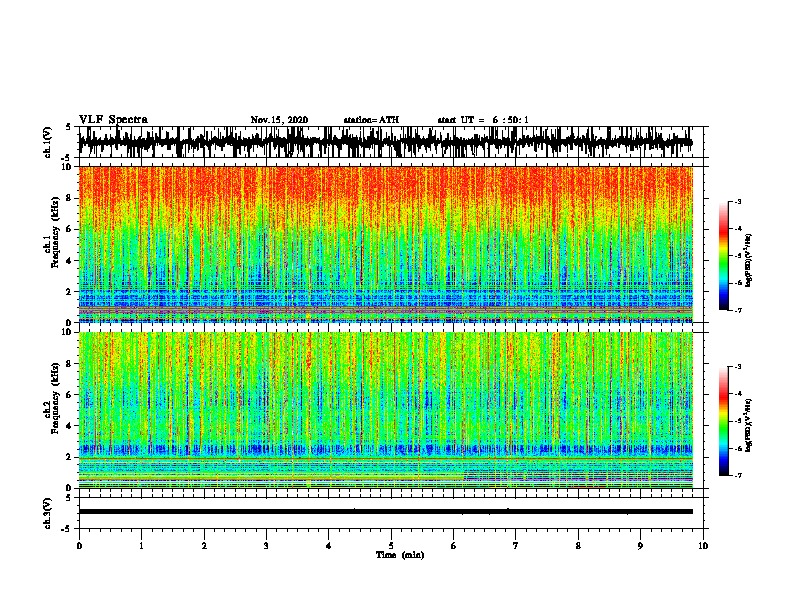Click the ch.1 spectrogram panel
This screenshot has height=612, width=792.
(385, 244)
